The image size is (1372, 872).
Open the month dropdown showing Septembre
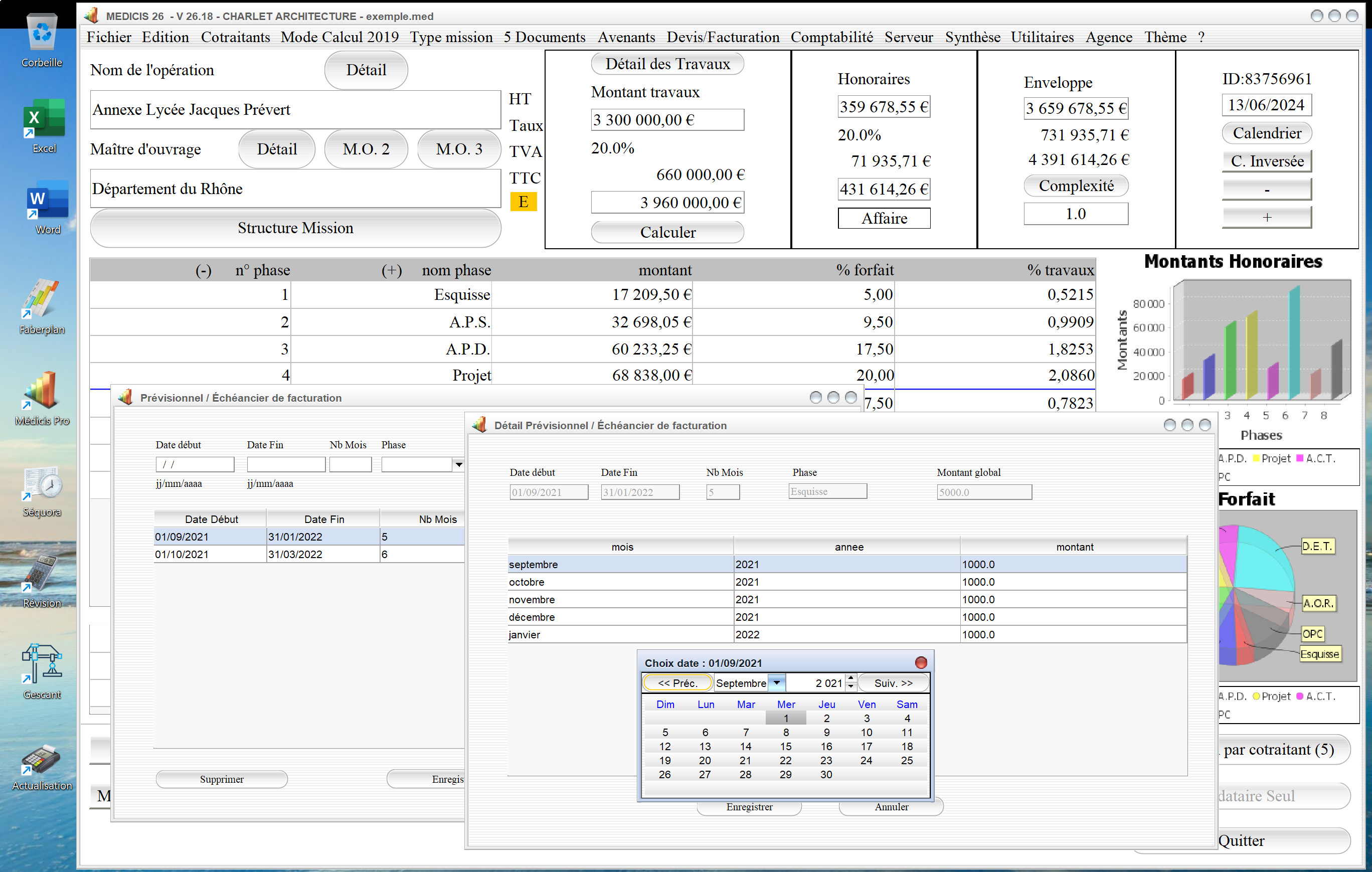(777, 682)
